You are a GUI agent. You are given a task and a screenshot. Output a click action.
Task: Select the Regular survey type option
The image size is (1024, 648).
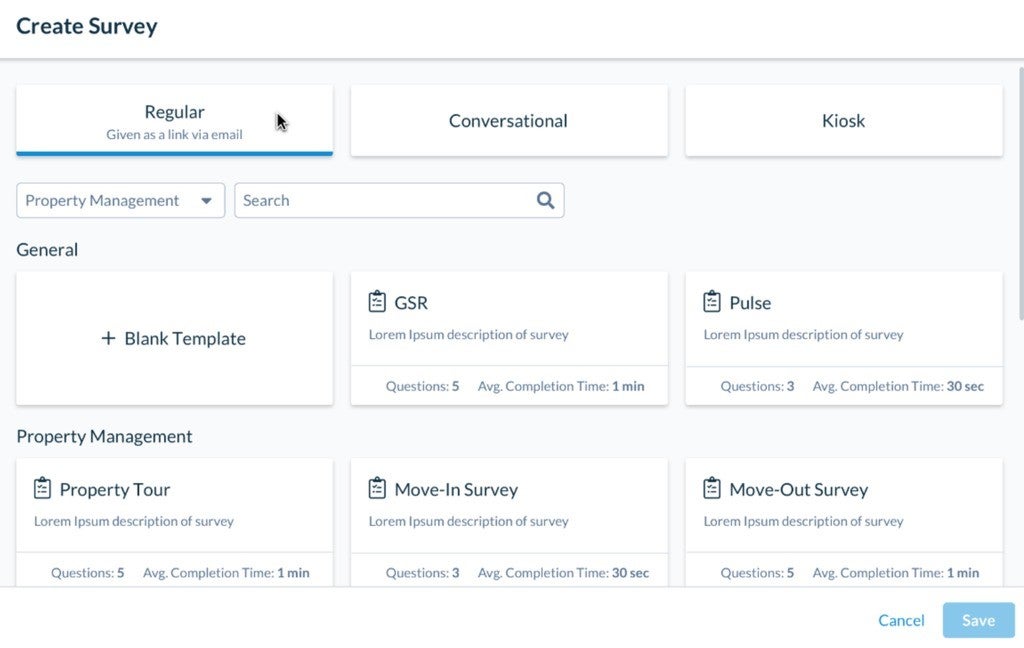tap(174, 120)
